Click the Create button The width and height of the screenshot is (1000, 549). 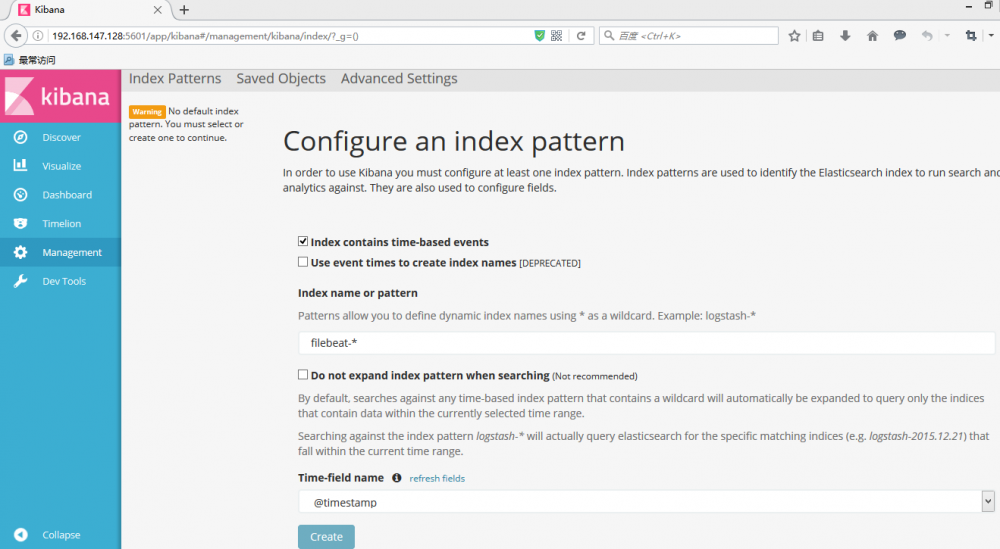326,537
